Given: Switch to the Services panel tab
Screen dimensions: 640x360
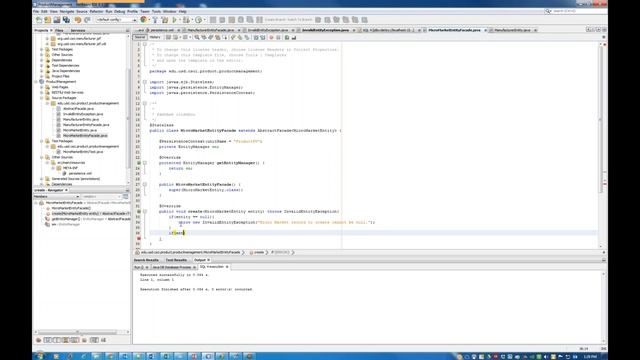Looking at the screenshot, I should tap(78, 31).
